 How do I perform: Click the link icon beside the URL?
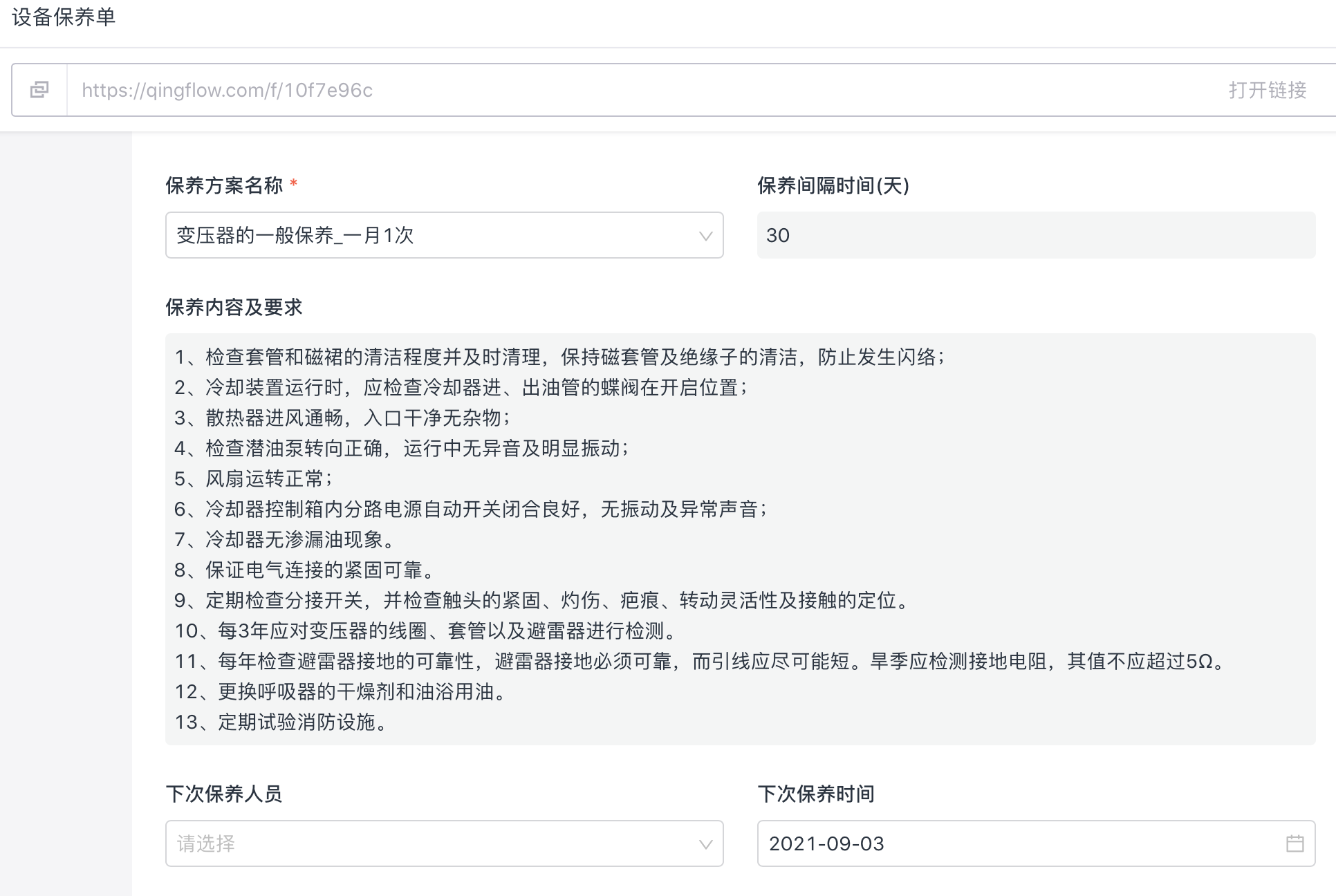click(x=39, y=90)
